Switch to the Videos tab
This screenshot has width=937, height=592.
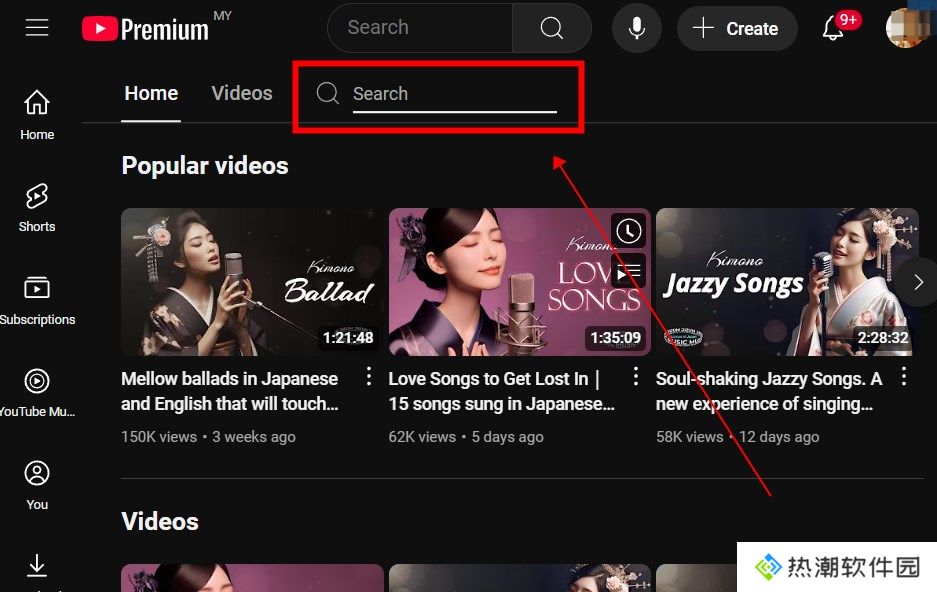pos(241,93)
